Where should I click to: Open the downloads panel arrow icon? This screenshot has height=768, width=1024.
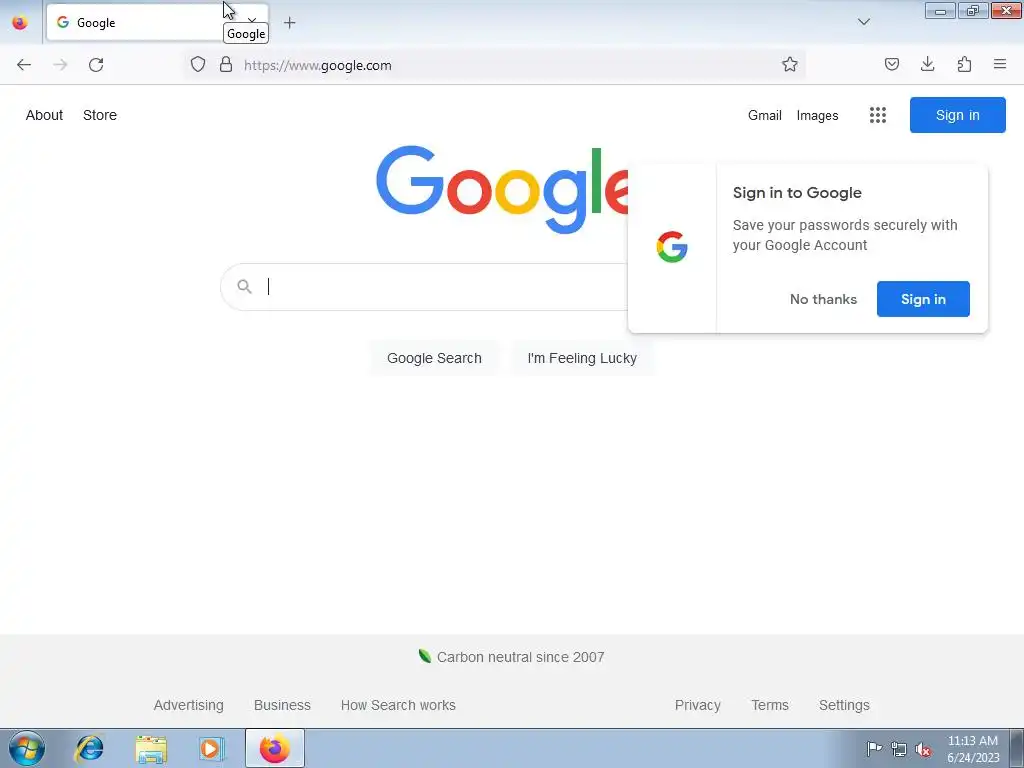927,65
